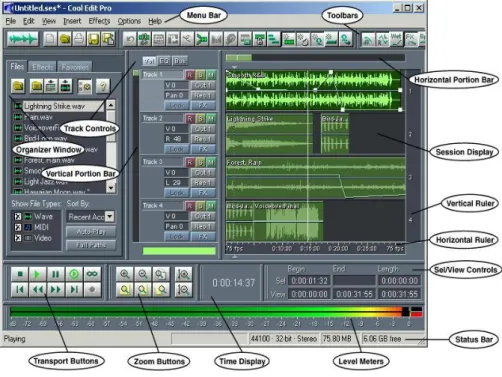Open the File menu
The width and height of the screenshot is (502, 377).
click(x=11, y=21)
